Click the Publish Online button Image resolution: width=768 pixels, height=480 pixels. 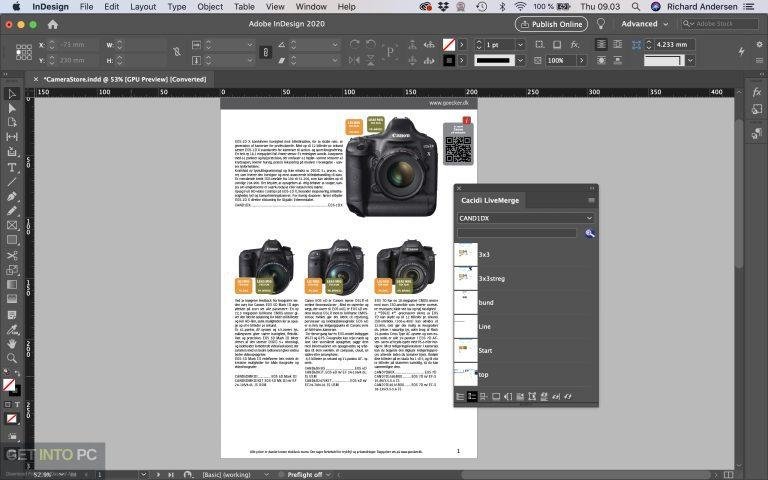552,24
